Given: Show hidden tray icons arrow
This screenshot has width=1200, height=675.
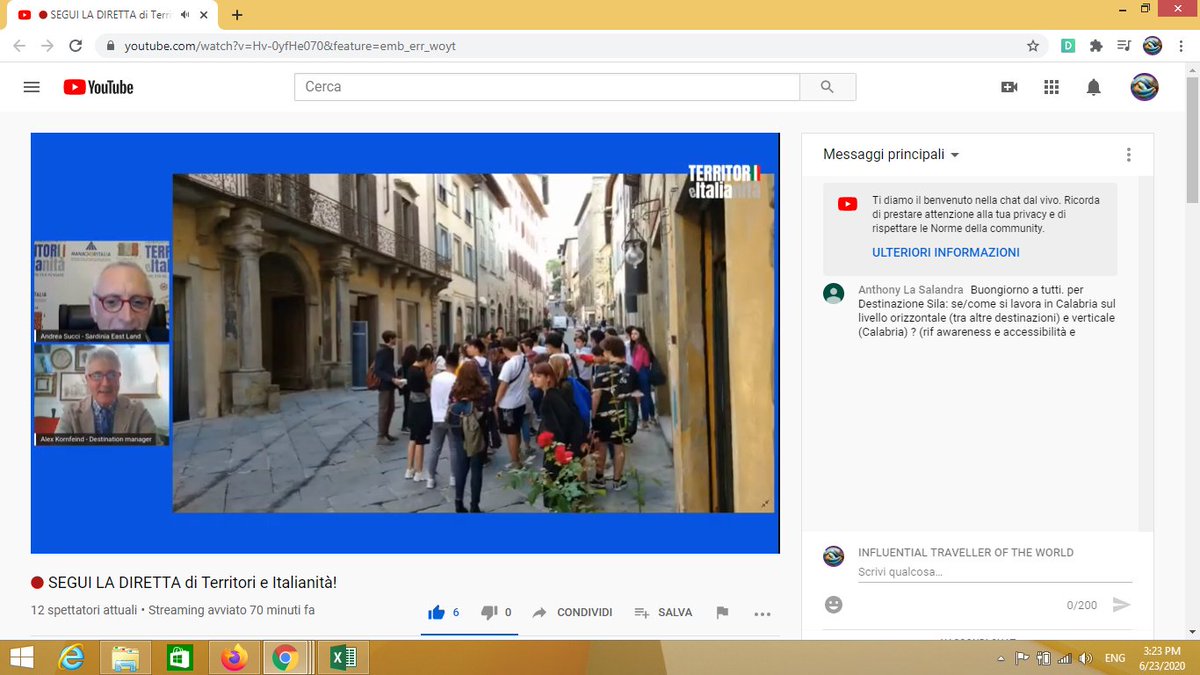Looking at the screenshot, I should [1002, 658].
